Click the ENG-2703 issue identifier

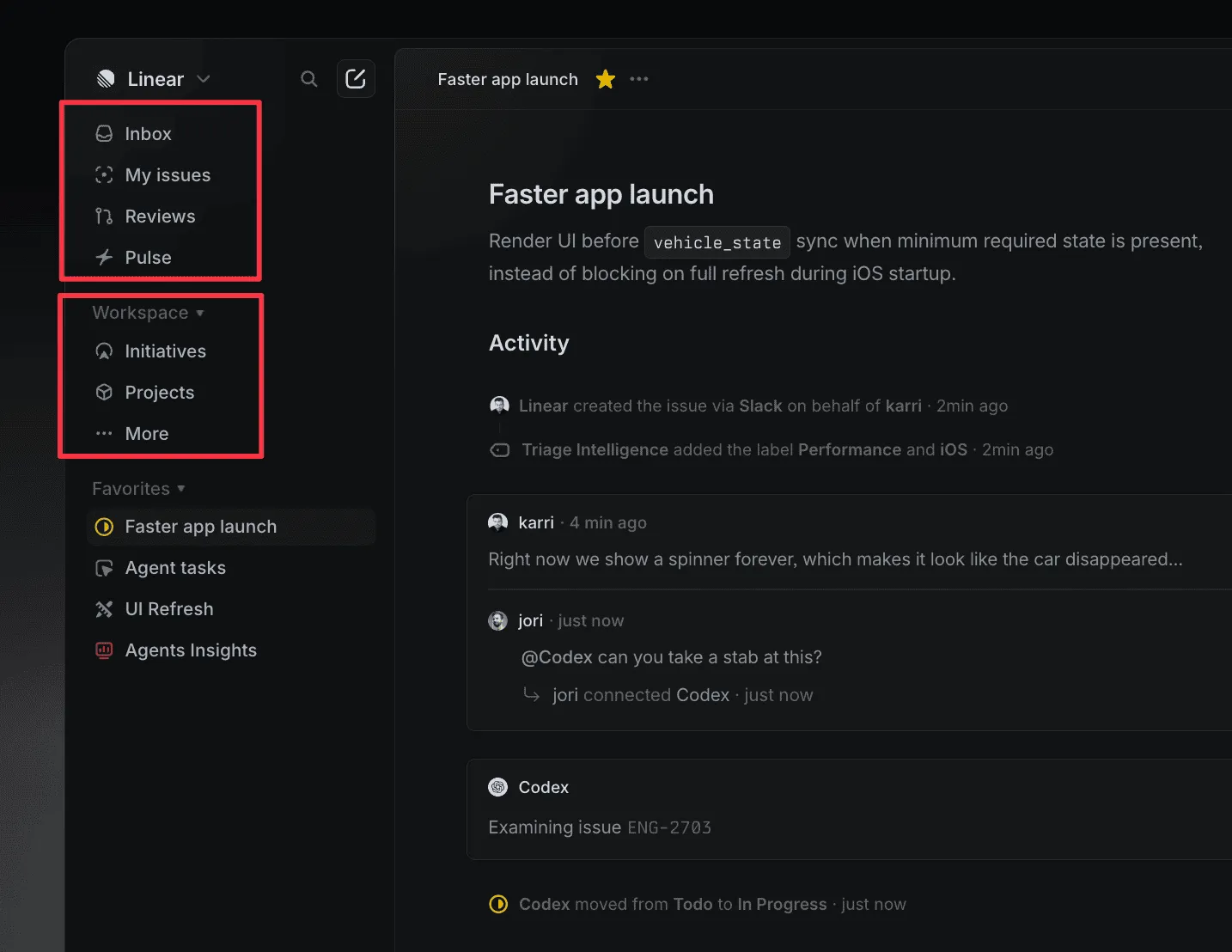pyautogui.click(x=669, y=827)
